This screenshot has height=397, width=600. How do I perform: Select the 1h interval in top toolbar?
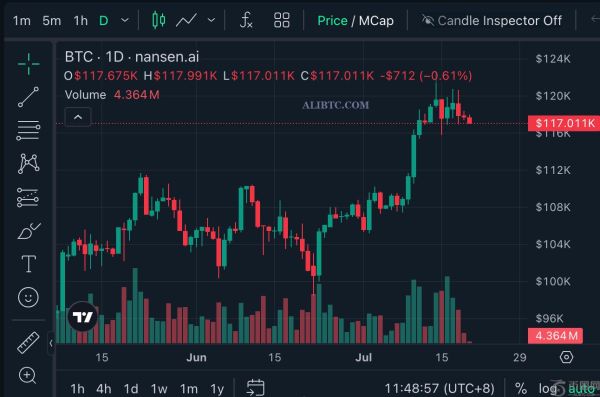click(x=81, y=21)
